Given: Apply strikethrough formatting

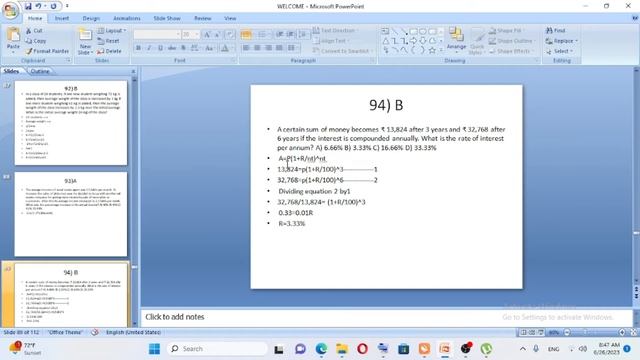Looking at the screenshot, I should pyautogui.click(x=172, y=48).
